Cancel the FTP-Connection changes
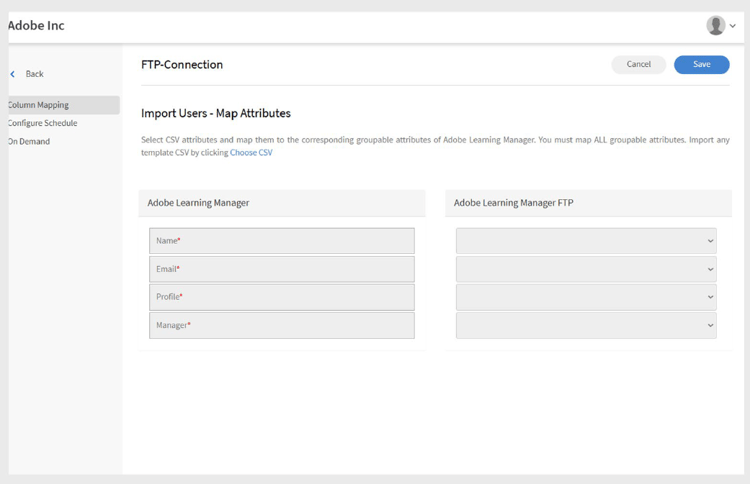750x484 pixels. 639,65
